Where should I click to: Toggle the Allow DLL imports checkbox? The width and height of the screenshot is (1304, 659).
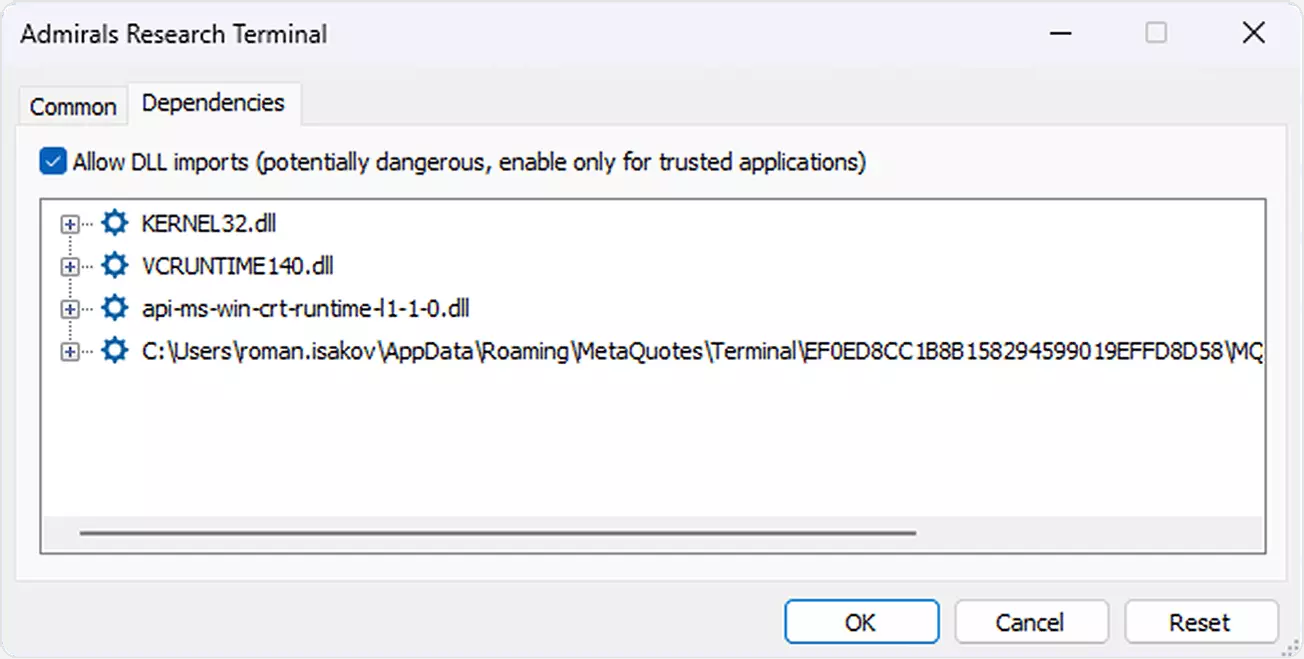point(52,161)
